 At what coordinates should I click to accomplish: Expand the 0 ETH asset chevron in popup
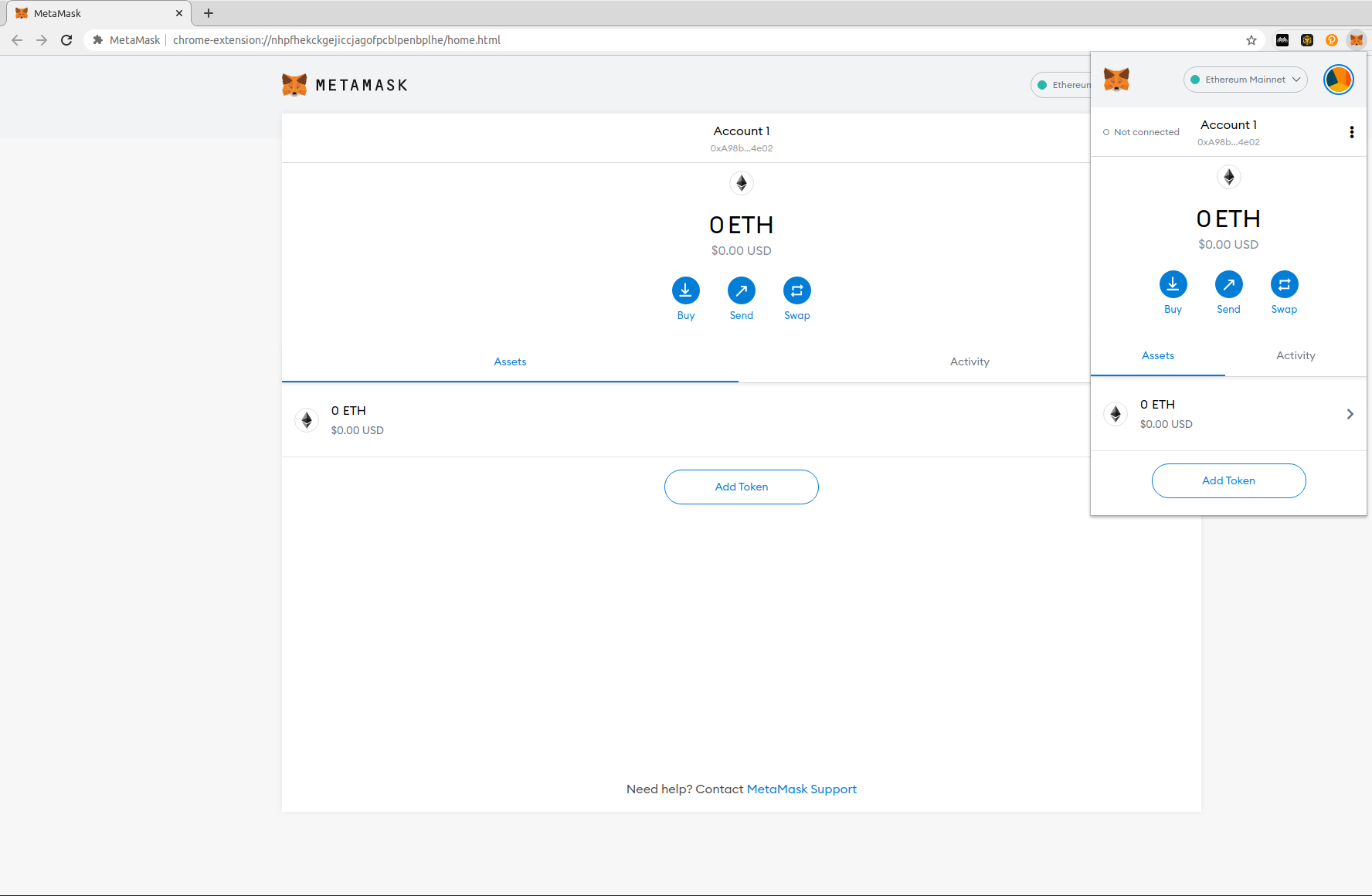(1350, 414)
